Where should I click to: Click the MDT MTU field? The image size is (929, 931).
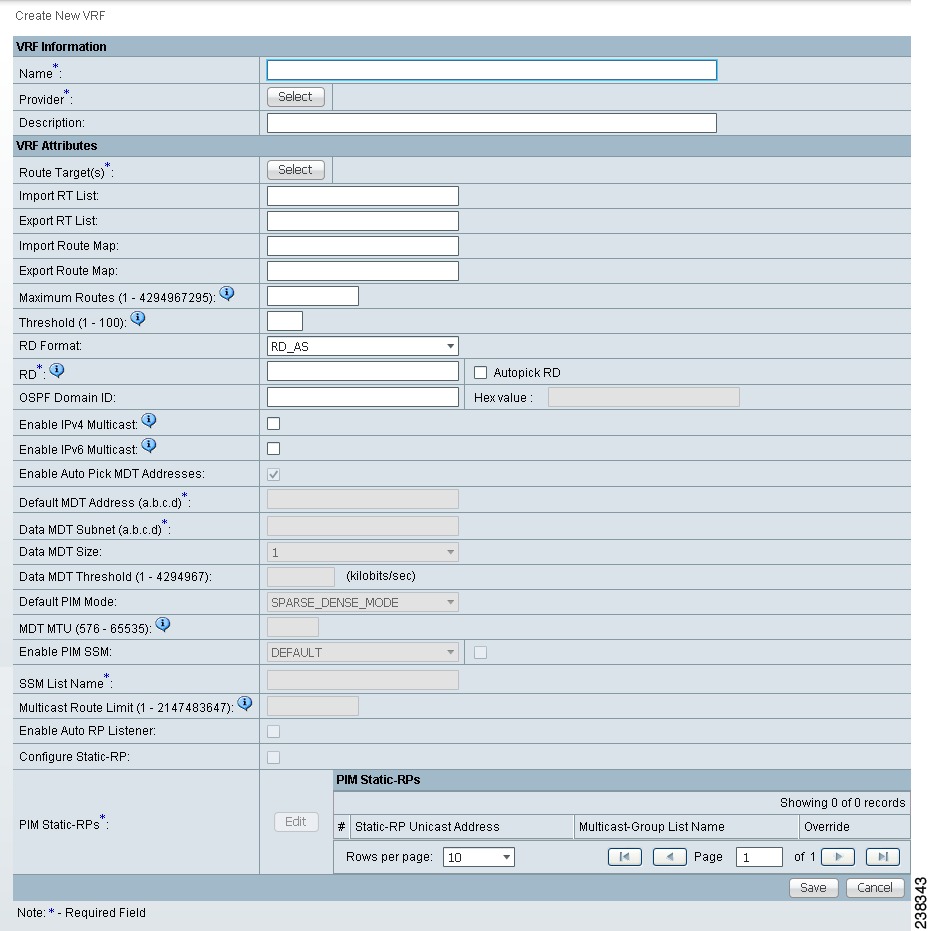click(x=293, y=627)
